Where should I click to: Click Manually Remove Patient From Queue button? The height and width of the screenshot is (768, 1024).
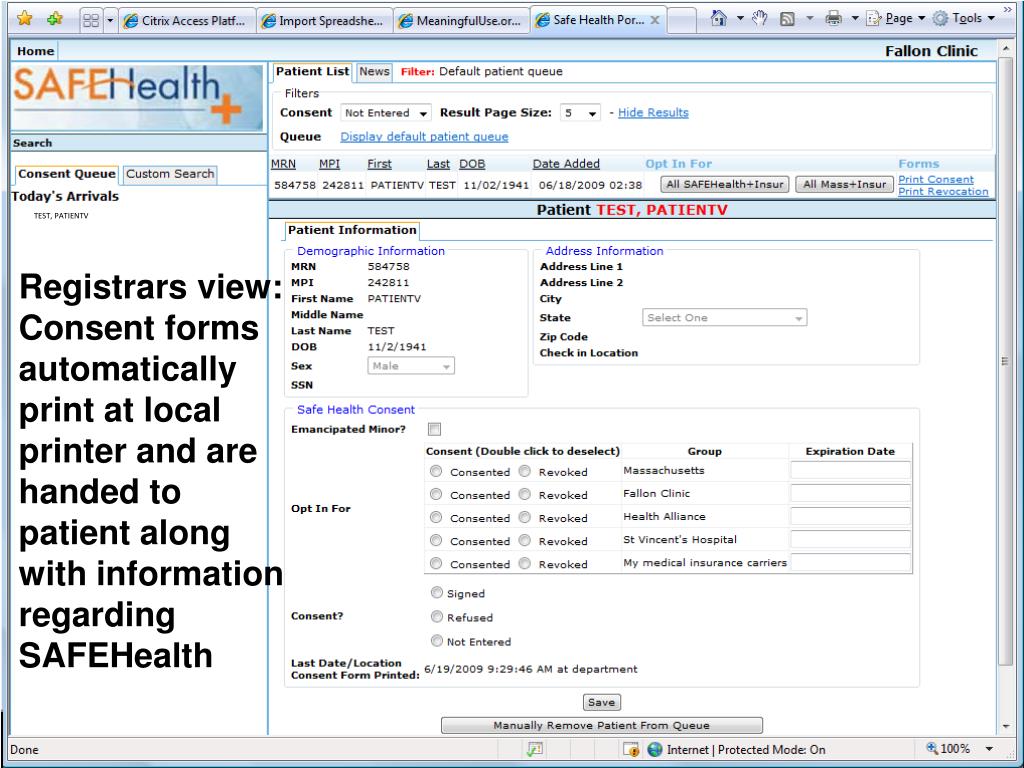pyautogui.click(x=601, y=726)
